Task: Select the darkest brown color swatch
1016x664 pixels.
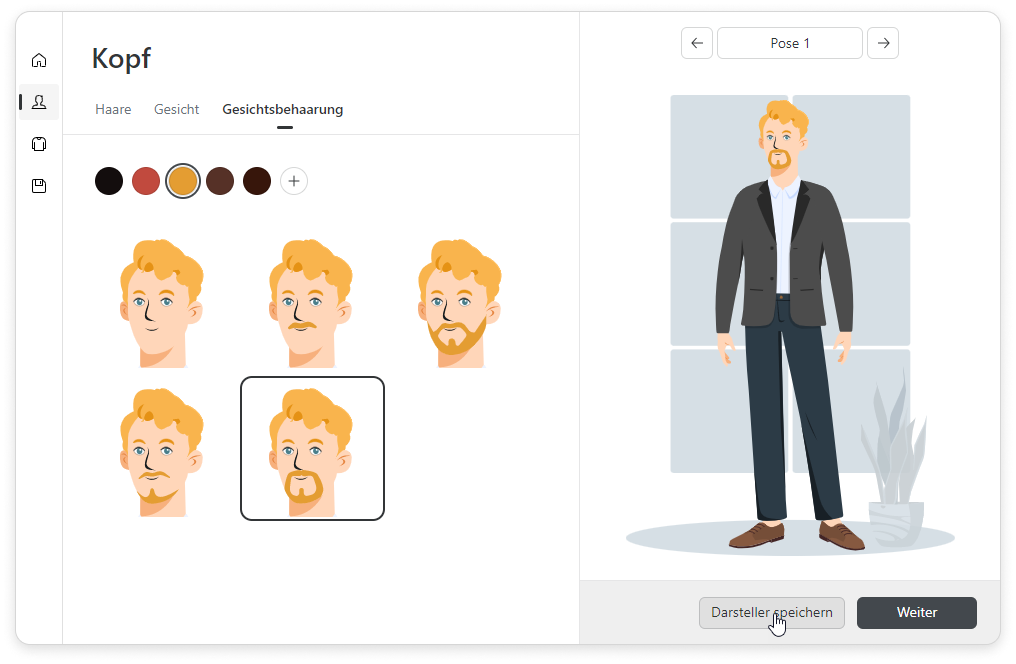Action: point(257,181)
